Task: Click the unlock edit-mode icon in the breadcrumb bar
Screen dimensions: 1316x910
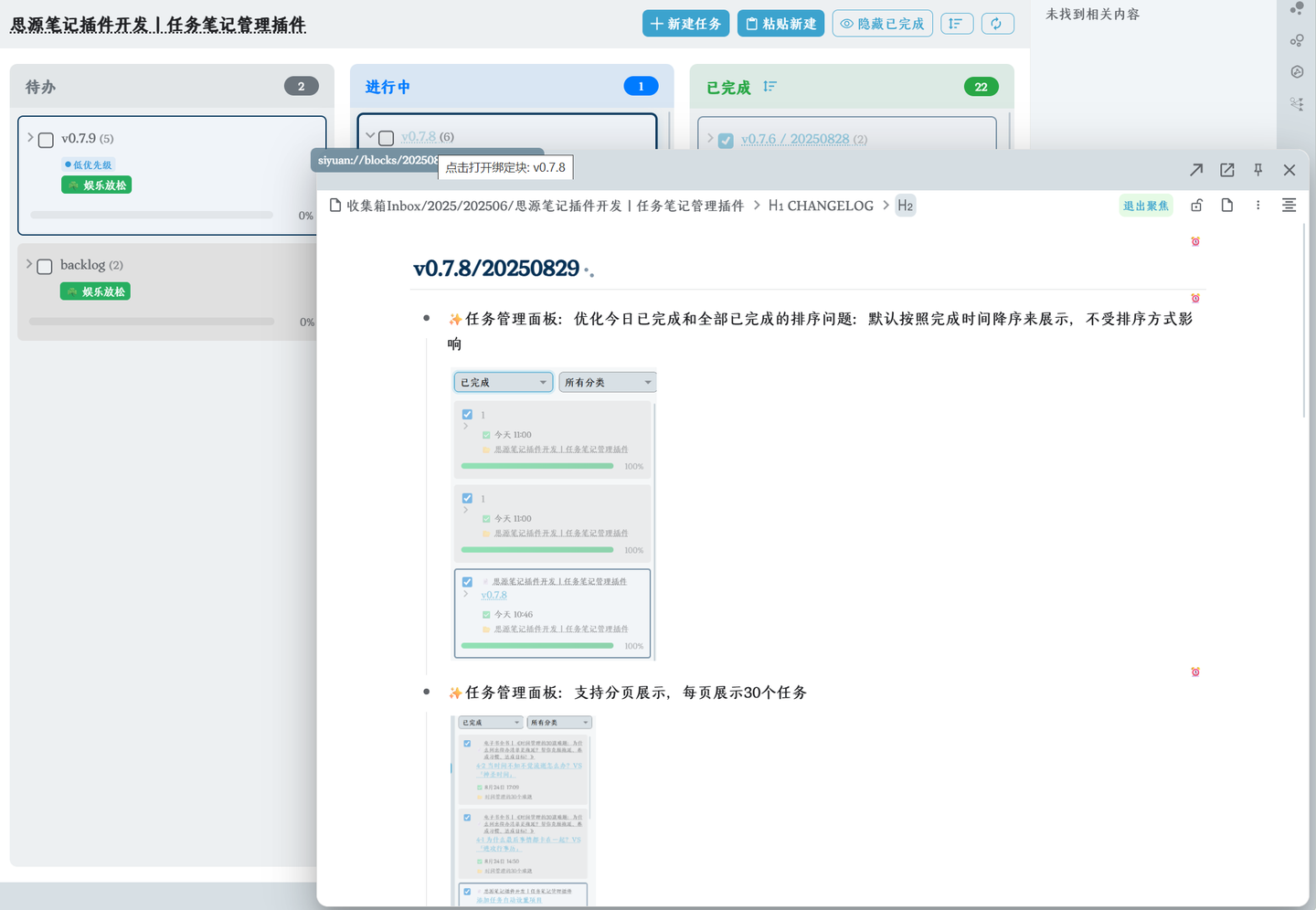Action: [1196, 206]
